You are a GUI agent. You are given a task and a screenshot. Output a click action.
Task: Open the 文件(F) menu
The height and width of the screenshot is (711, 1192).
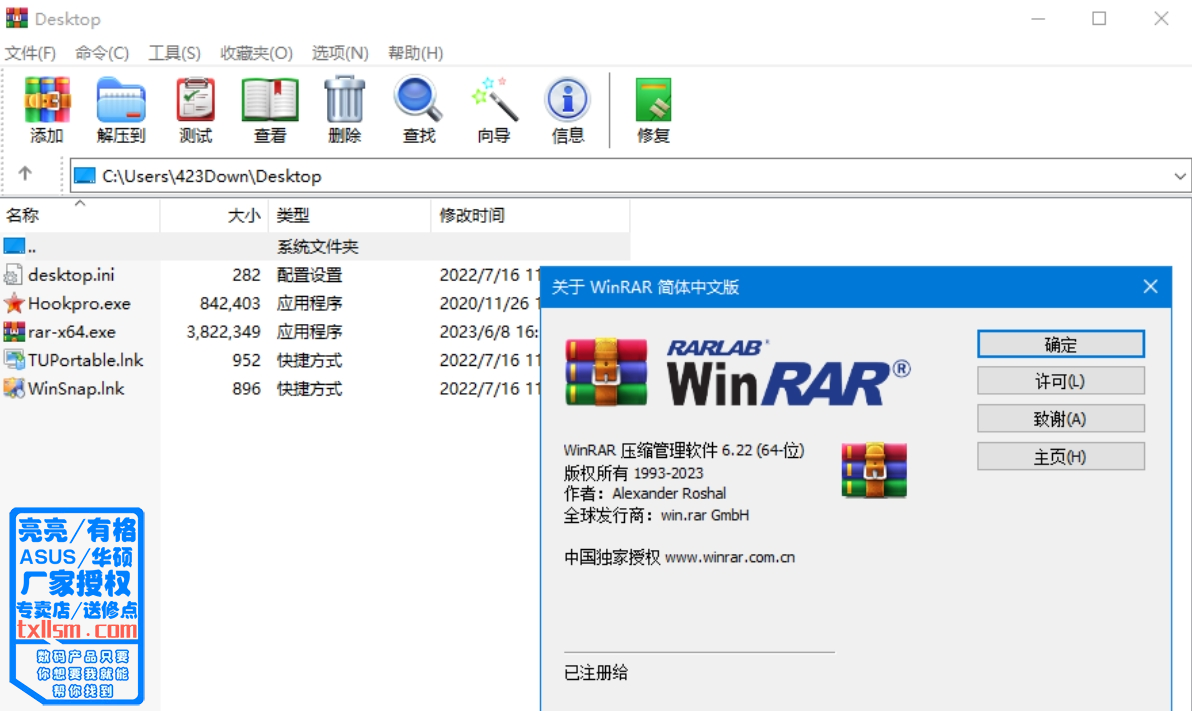point(30,53)
